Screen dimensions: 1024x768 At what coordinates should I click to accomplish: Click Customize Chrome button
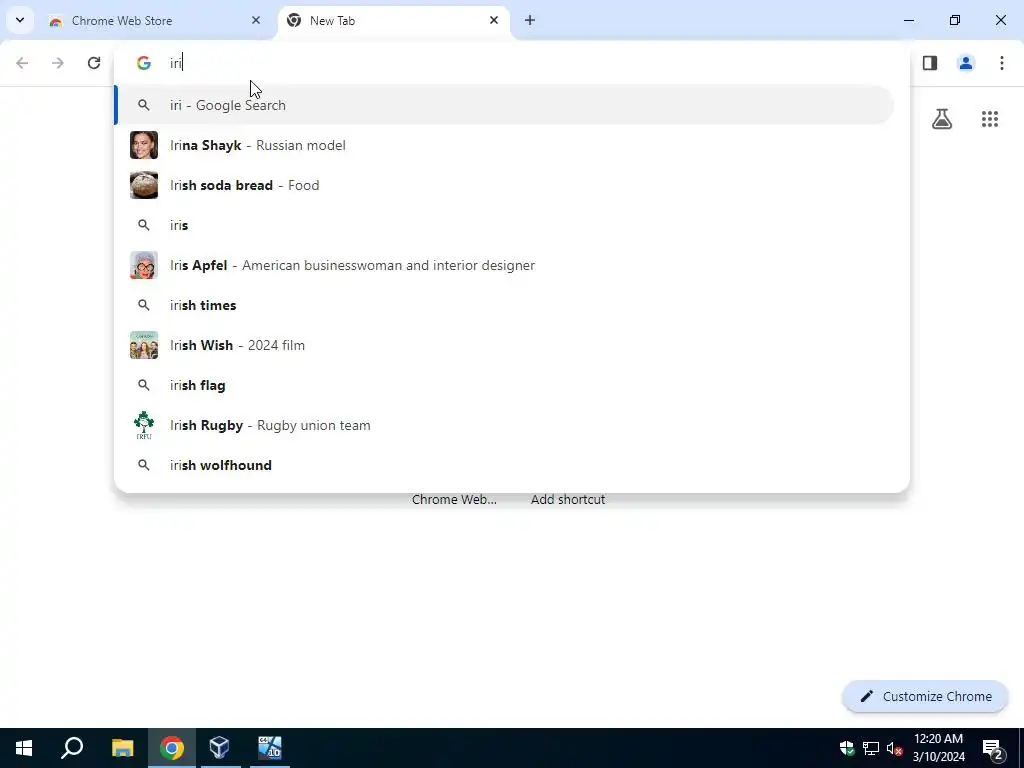pos(925,696)
